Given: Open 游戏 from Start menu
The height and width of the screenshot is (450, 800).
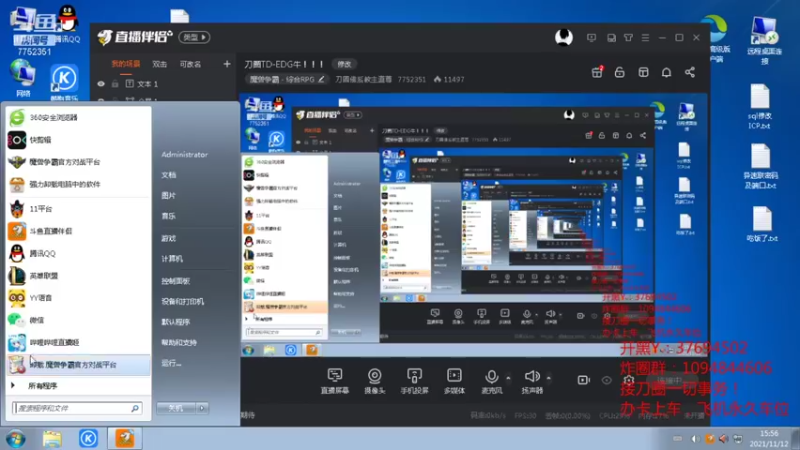Looking at the screenshot, I should click(169, 238).
